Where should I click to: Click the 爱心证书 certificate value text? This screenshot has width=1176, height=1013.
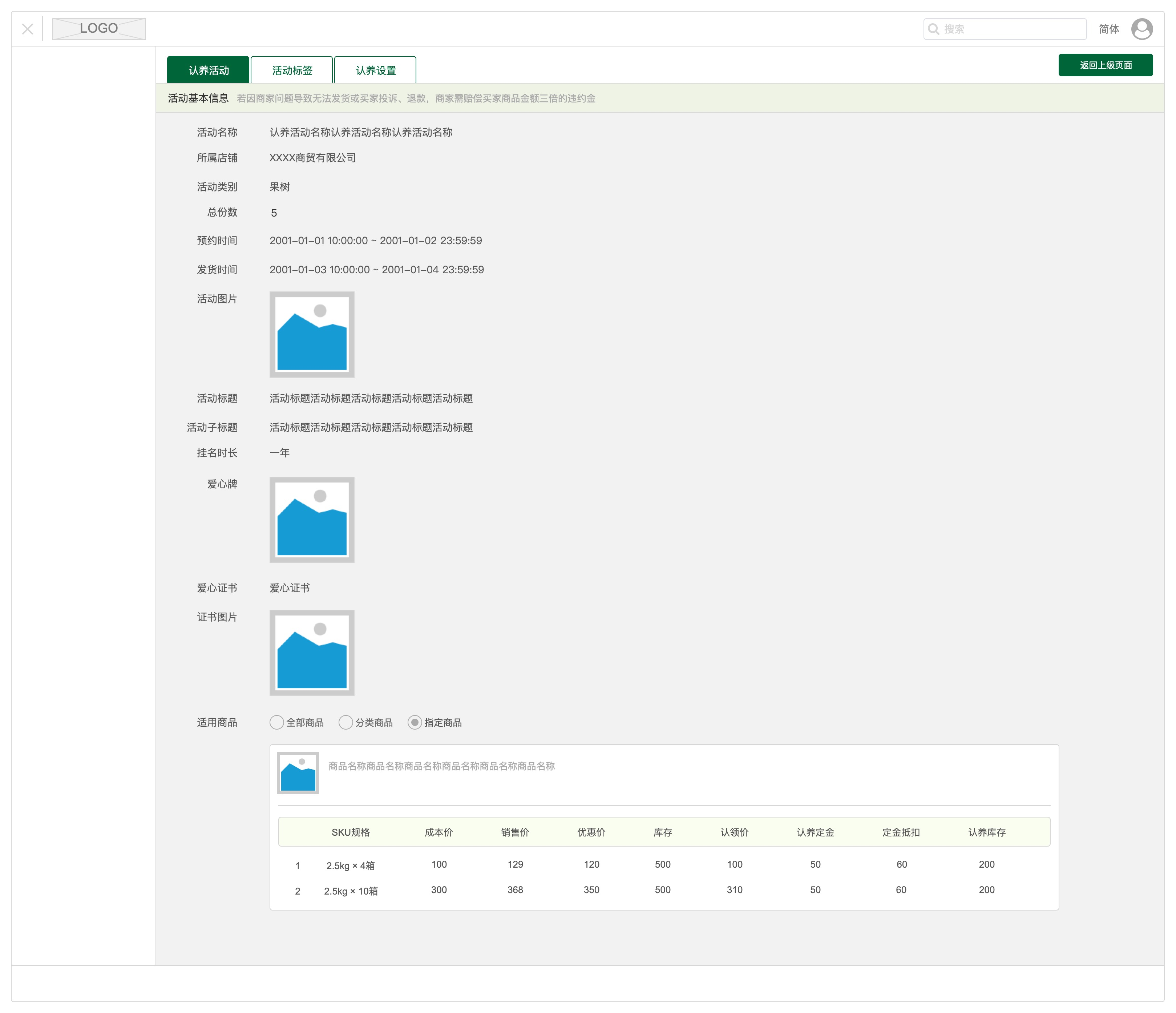pyautogui.click(x=290, y=588)
